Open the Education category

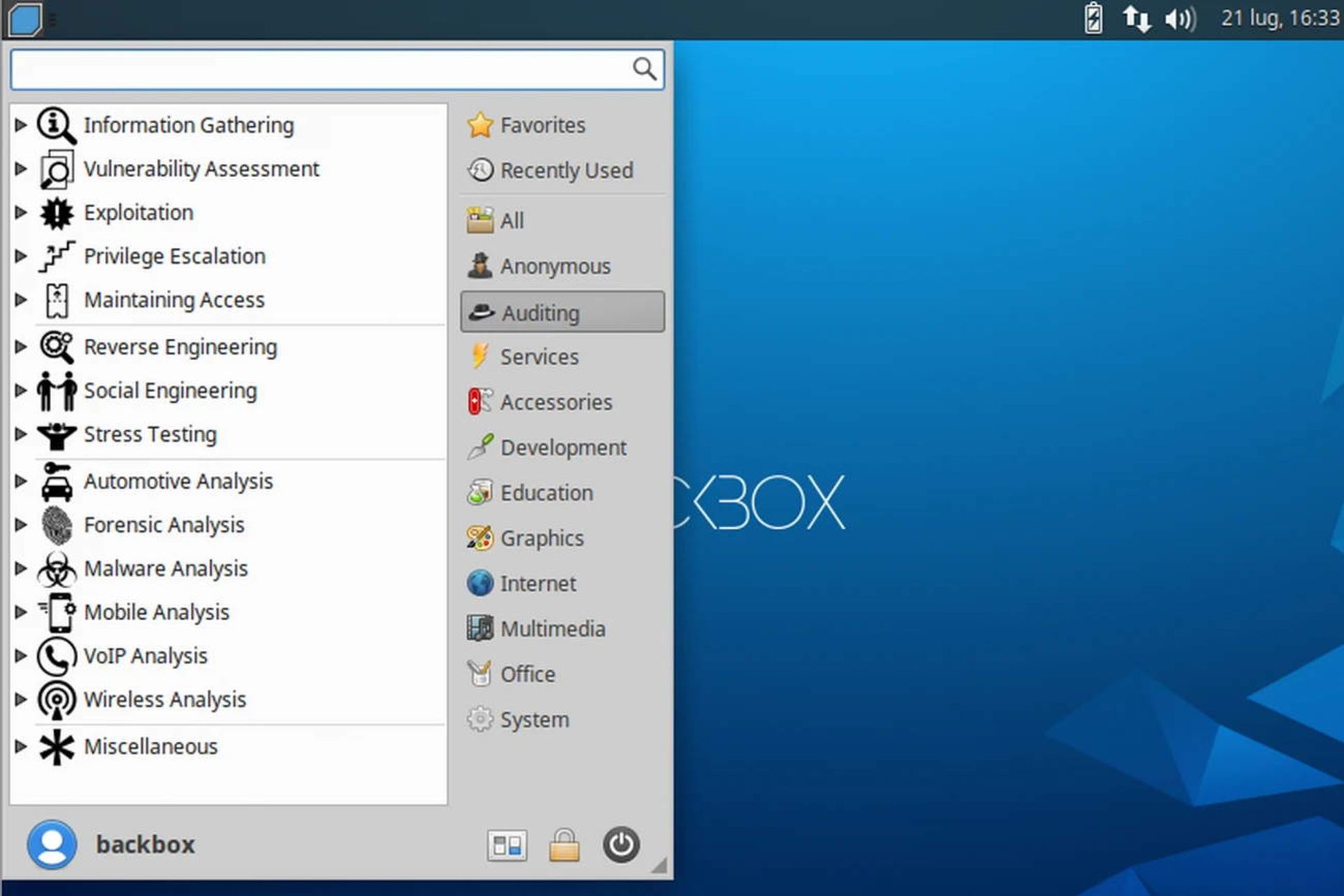[563, 493]
